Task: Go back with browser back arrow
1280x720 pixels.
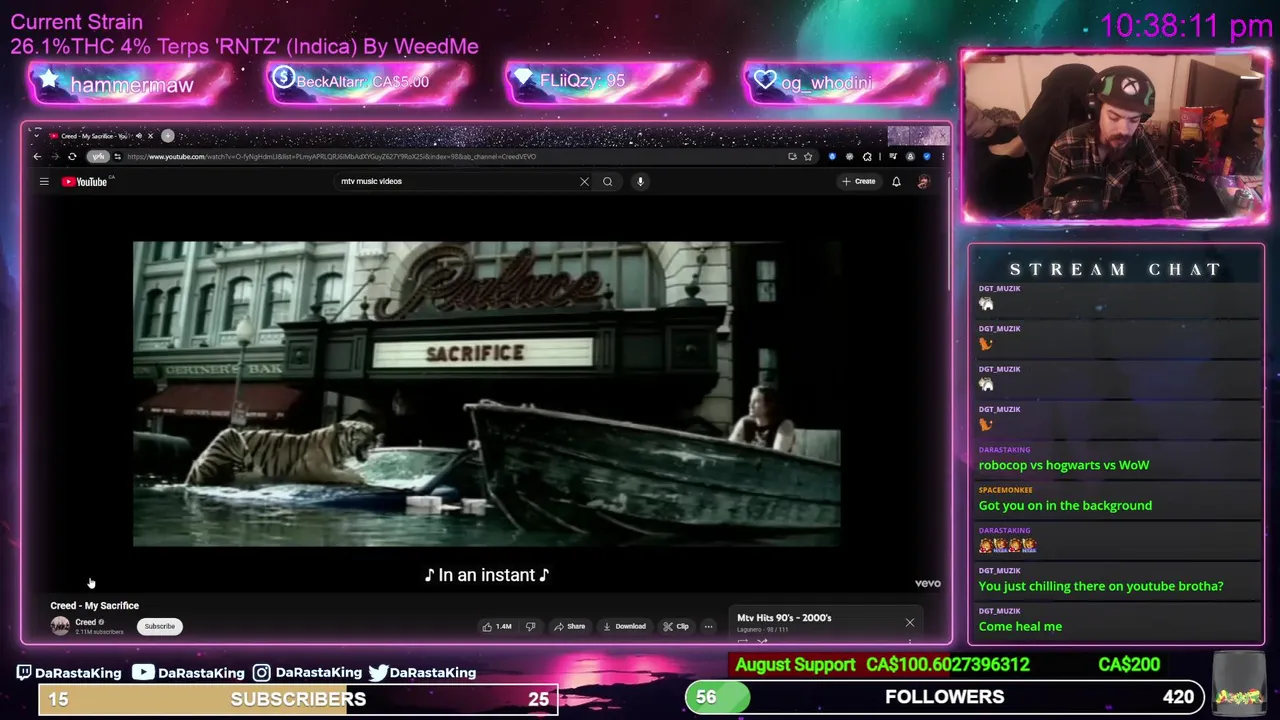Action: click(38, 156)
